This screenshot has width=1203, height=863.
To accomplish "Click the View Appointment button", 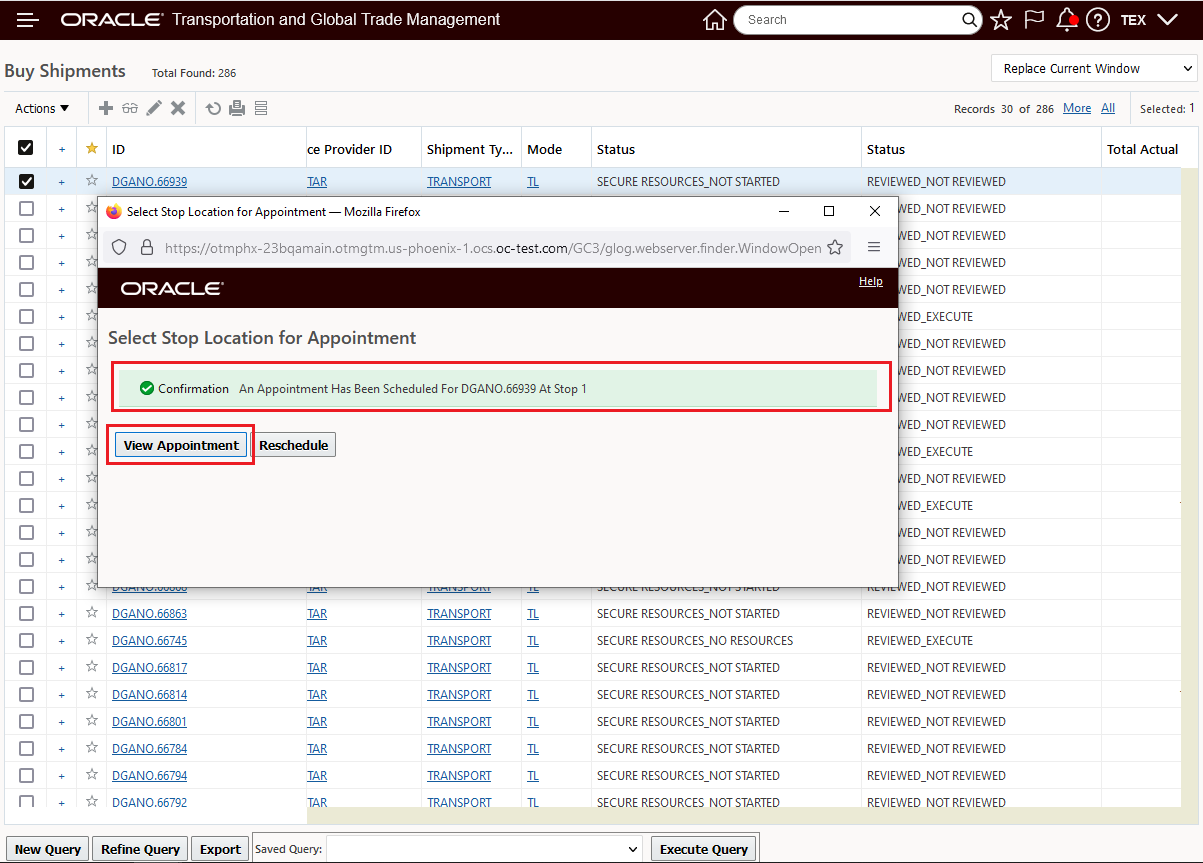I will click(x=181, y=445).
